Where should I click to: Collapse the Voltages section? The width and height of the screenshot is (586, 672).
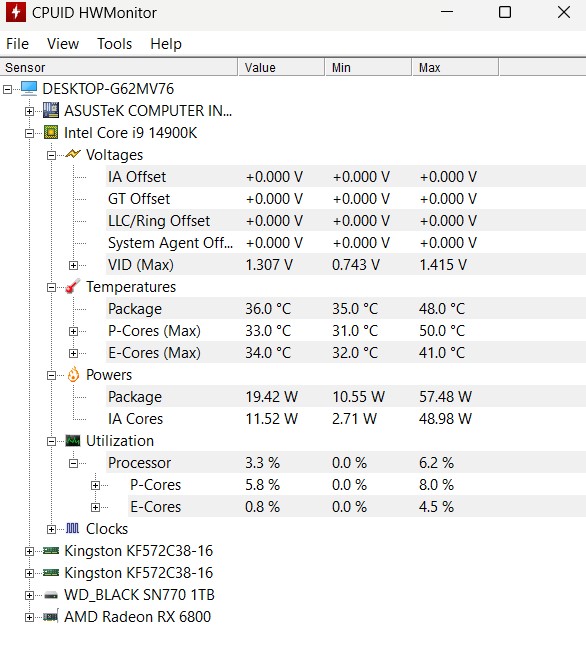[x=51, y=155]
